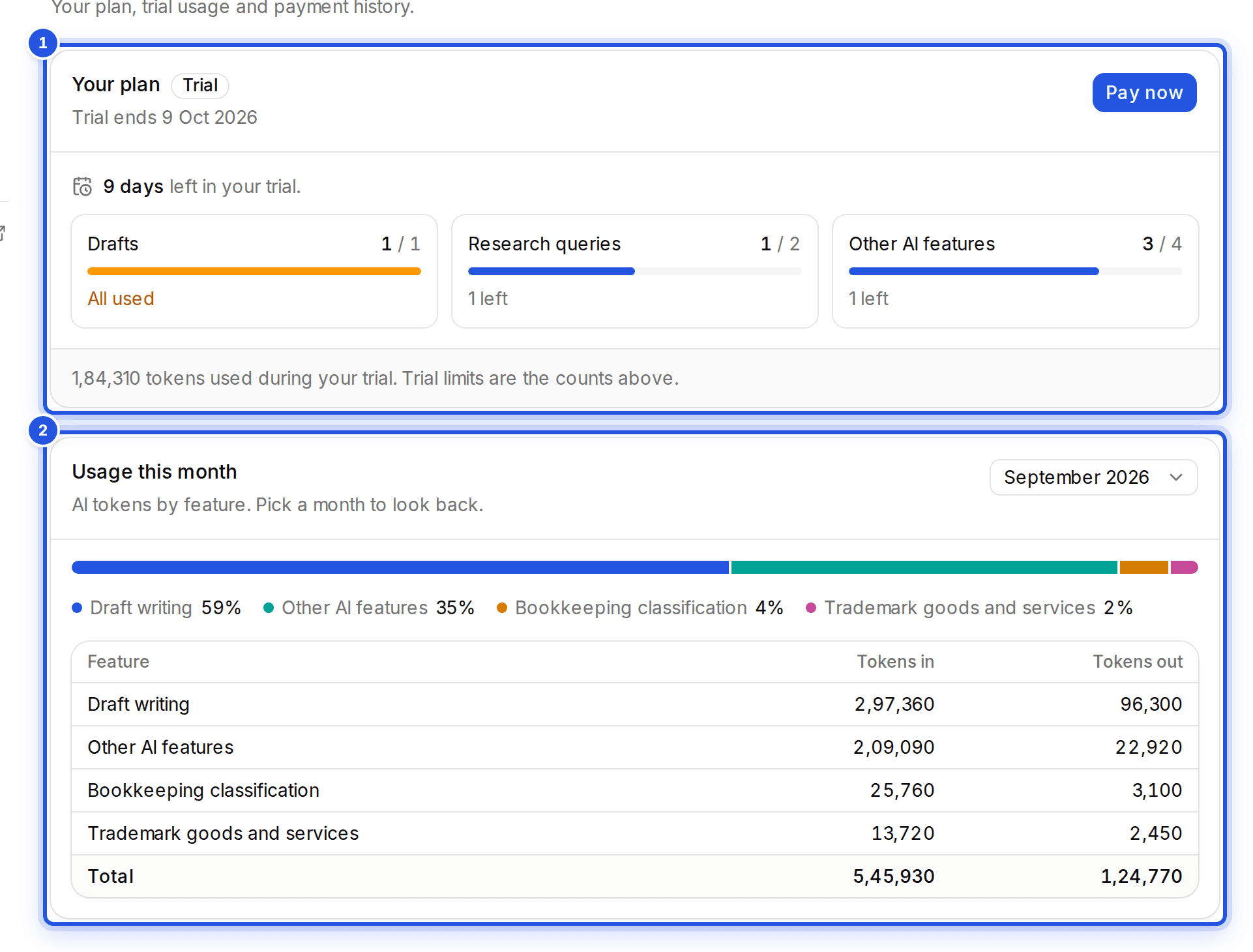Click the 'Feature' column header
This screenshot has width=1253, height=952.
[x=119, y=662]
